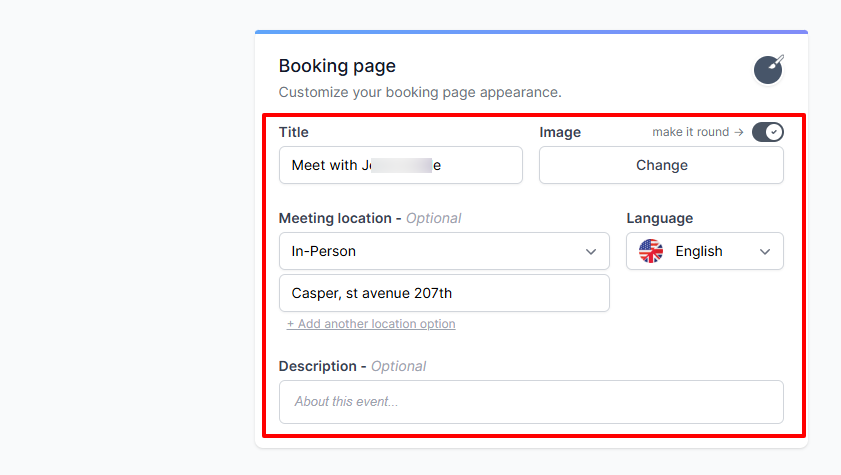Click the Booking page heading
This screenshot has height=475, width=841.
coord(337,66)
